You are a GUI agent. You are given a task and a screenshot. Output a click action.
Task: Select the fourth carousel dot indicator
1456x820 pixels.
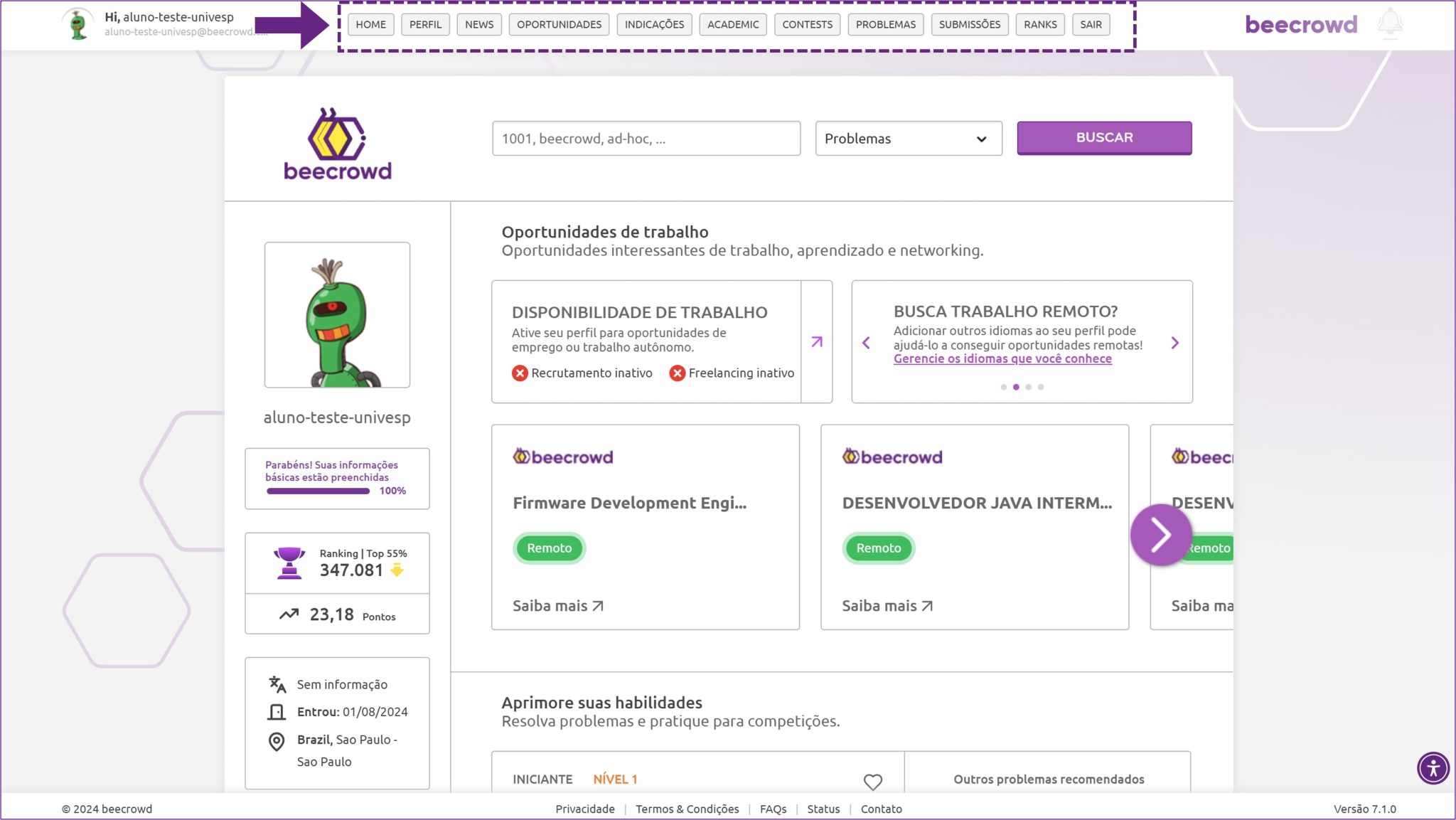(1041, 387)
